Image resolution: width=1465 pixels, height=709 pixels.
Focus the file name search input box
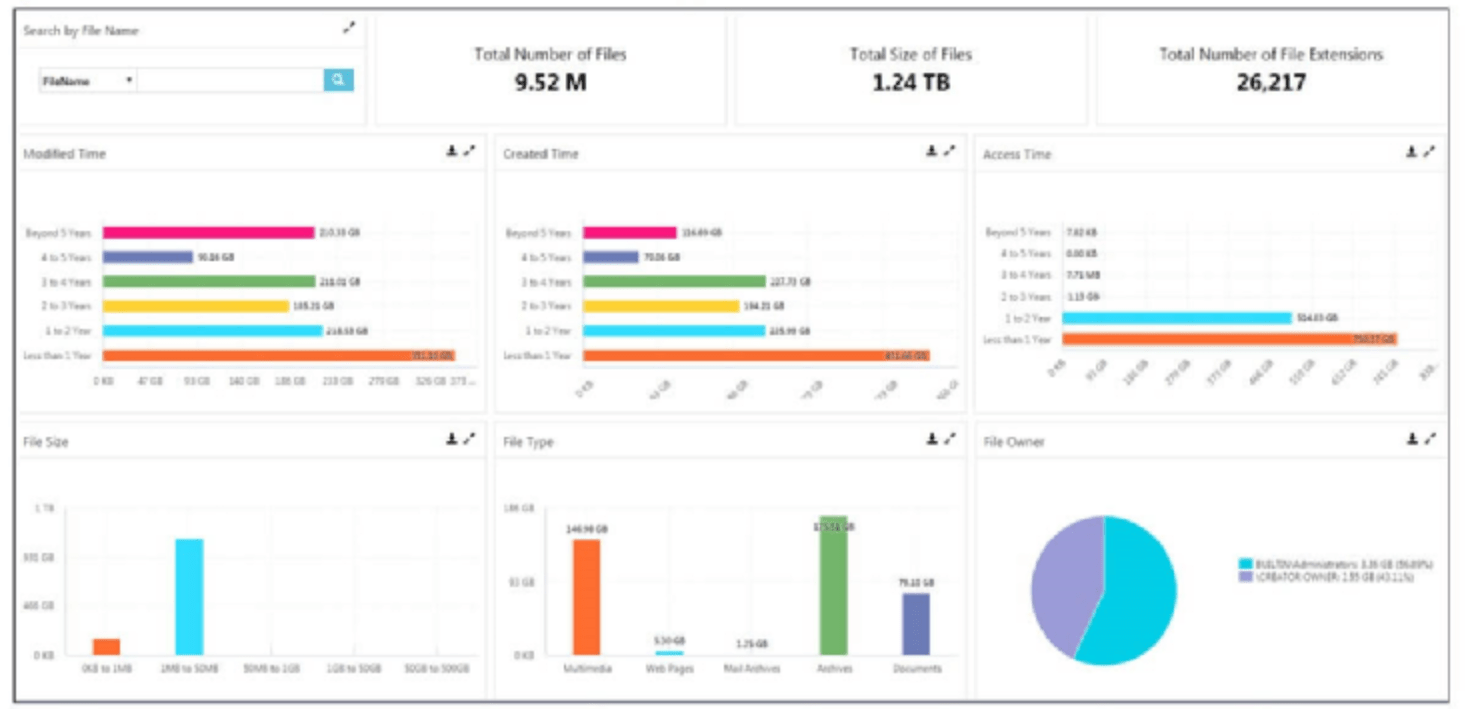tap(230, 80)
